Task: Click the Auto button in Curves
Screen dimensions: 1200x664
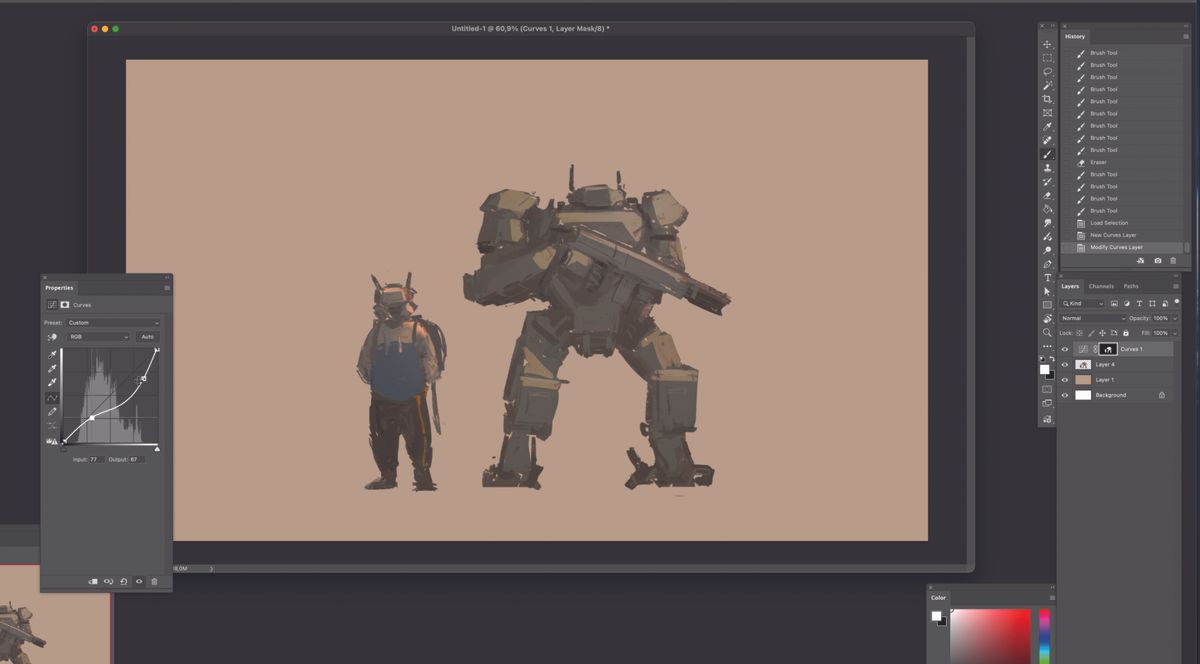Action: [x=148, y=337]
